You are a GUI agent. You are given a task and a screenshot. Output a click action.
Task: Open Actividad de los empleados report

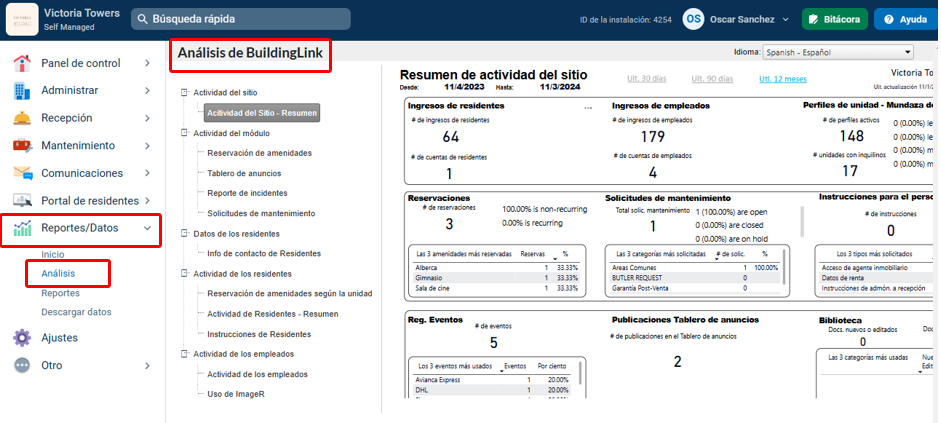coord(257,374)
